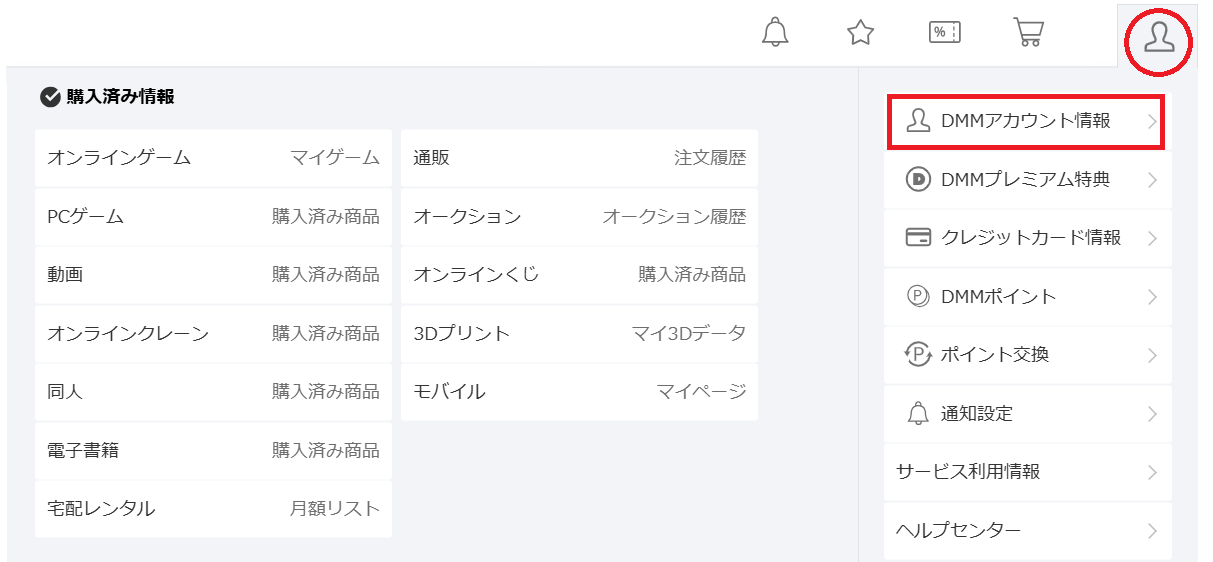Screen dimensions: 1213x562
Task: Open 購入済み商品 in the オンラインクレーン row
Action: coord(326,333)
